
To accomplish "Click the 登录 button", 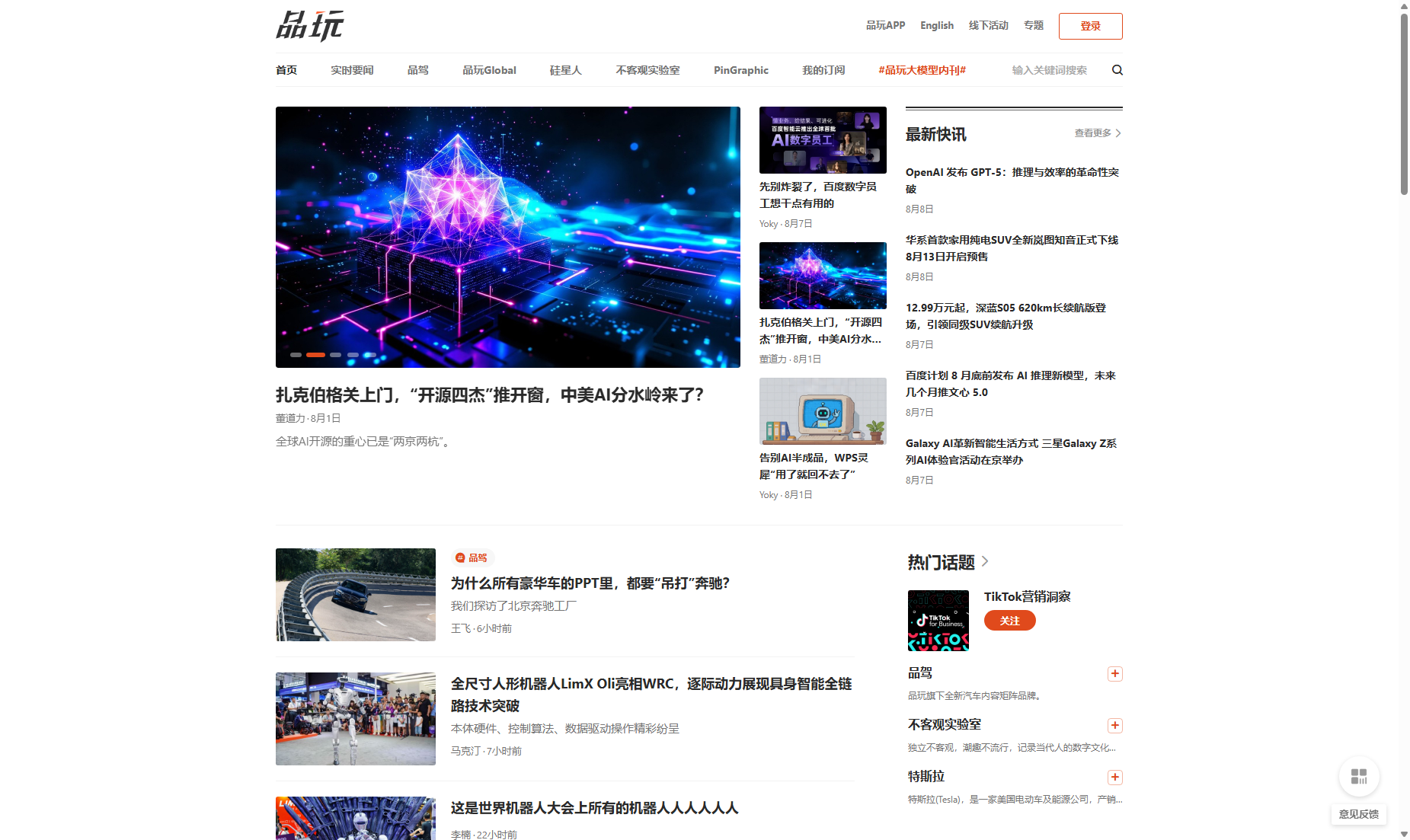I will coord(1091,26).
